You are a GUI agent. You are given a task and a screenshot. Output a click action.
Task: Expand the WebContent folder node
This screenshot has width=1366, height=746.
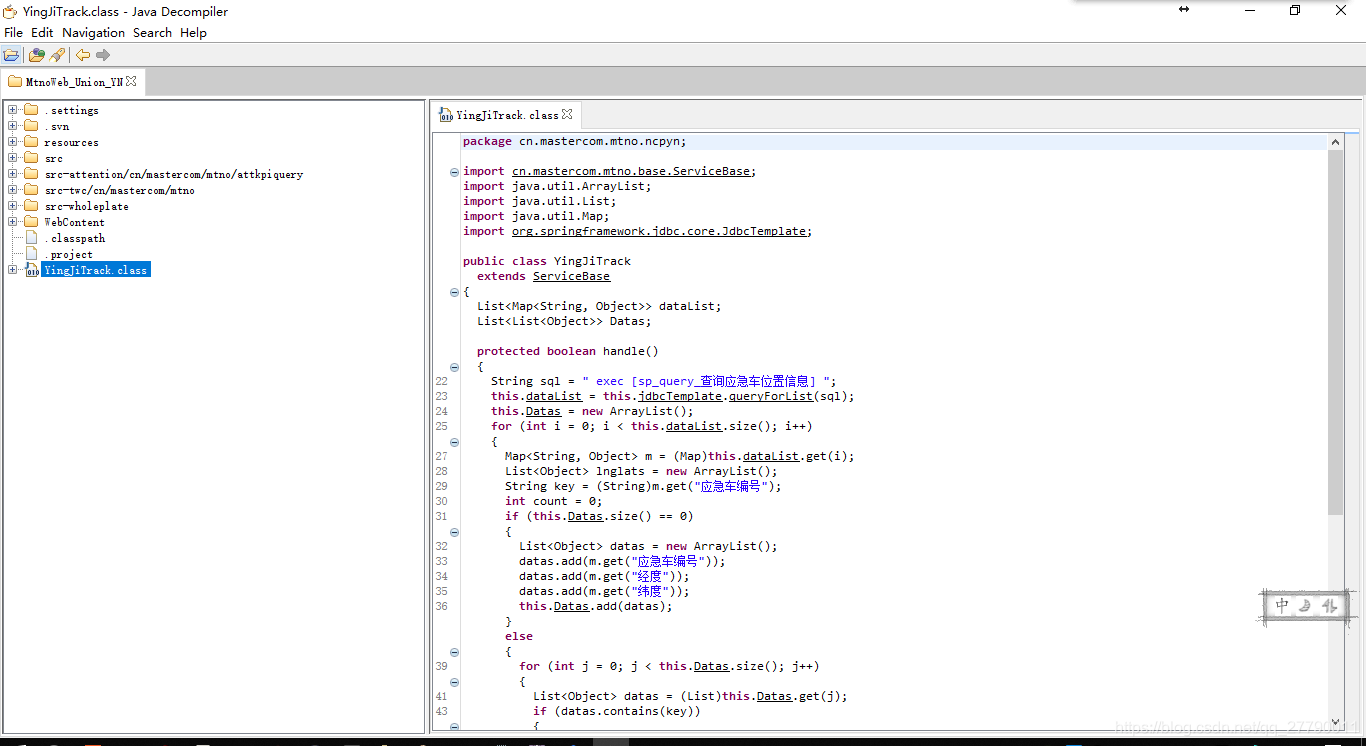coord(12,222)
